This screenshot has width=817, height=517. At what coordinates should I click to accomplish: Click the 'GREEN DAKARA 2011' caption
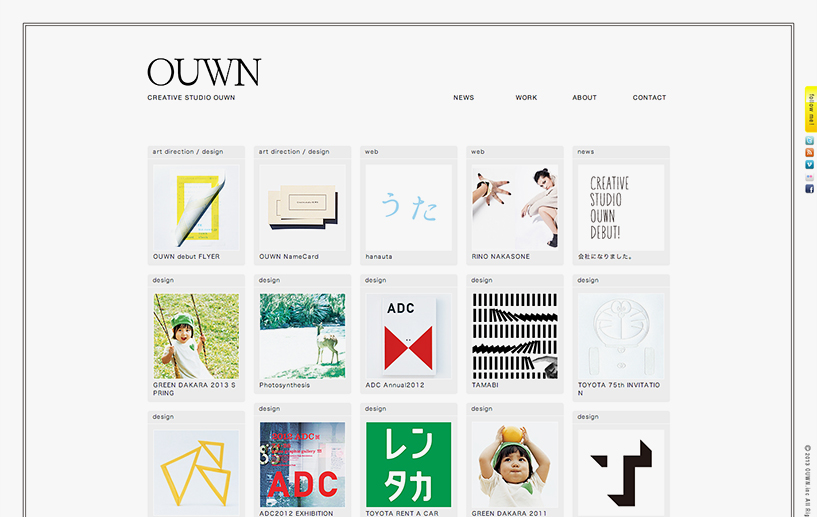[x=509, y=513]
